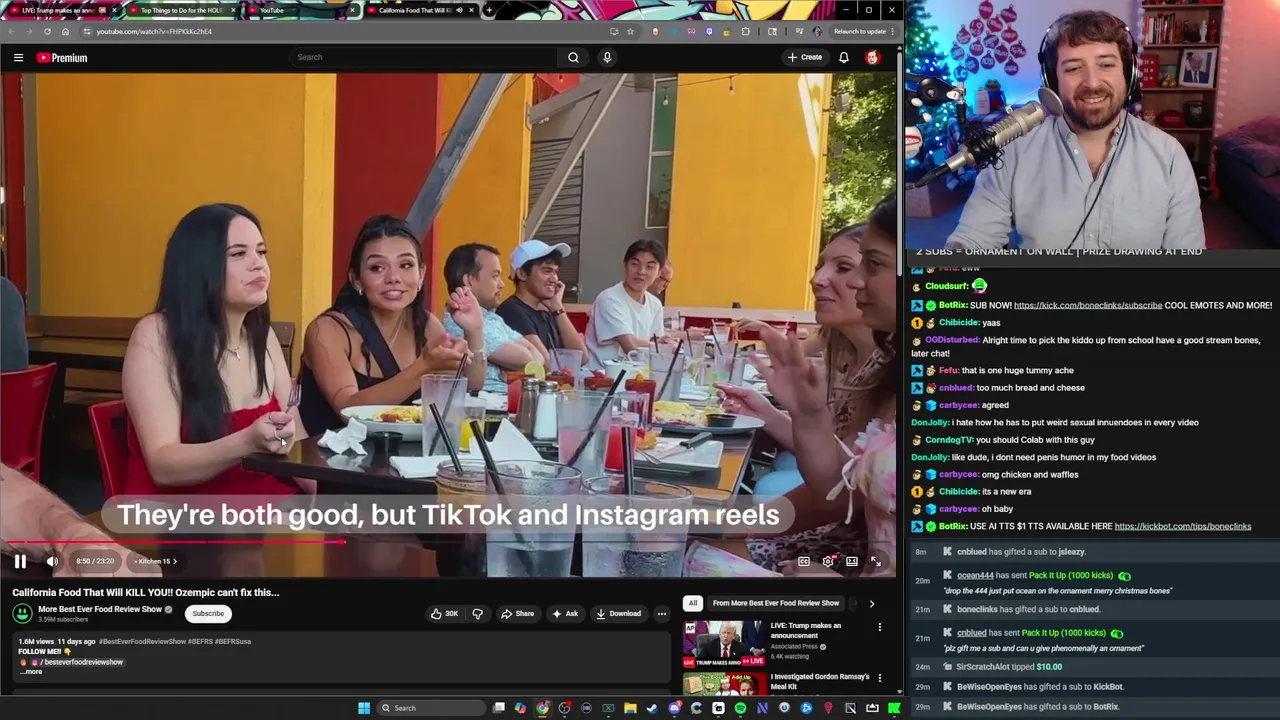The width and height of the screenshot is (1280, 720).
Task: Toggle theater mode in video player
Action: [x=852, y=561]
